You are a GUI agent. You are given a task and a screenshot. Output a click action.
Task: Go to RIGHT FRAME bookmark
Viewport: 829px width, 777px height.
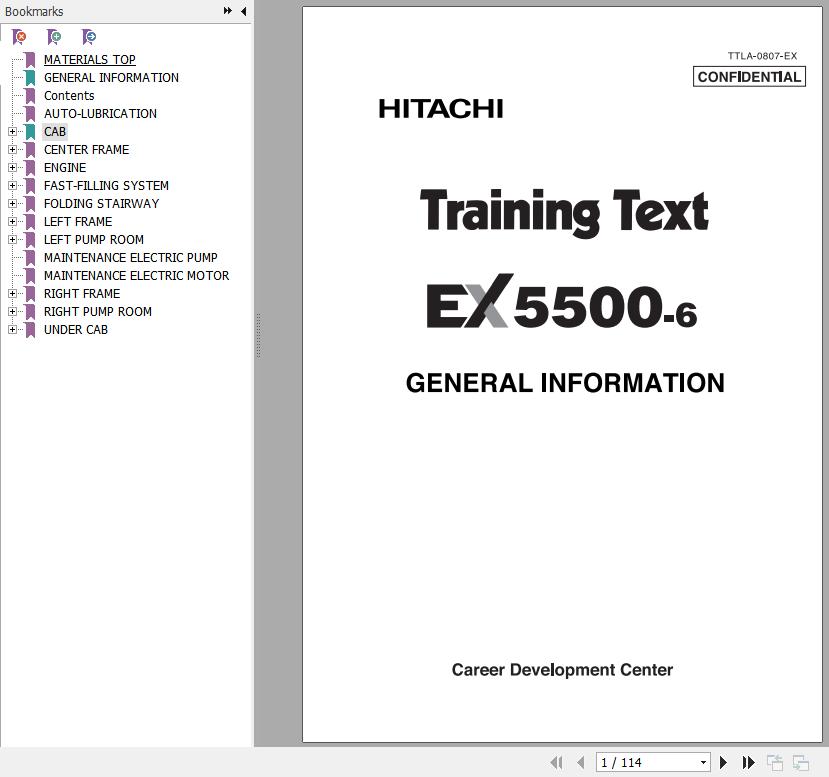tap(82, 293)
